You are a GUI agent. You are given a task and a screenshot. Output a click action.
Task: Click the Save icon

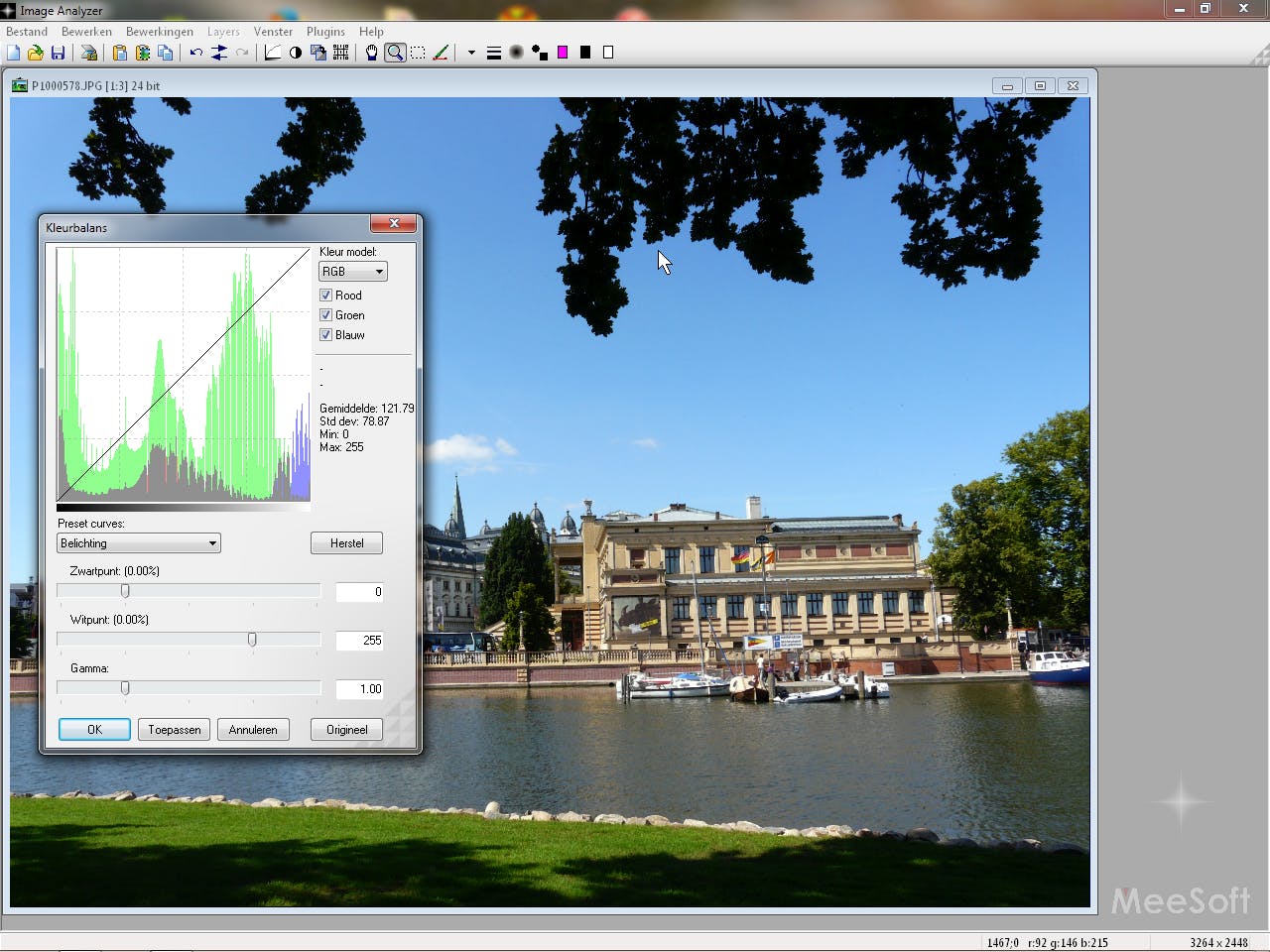[x=58, y=53]
